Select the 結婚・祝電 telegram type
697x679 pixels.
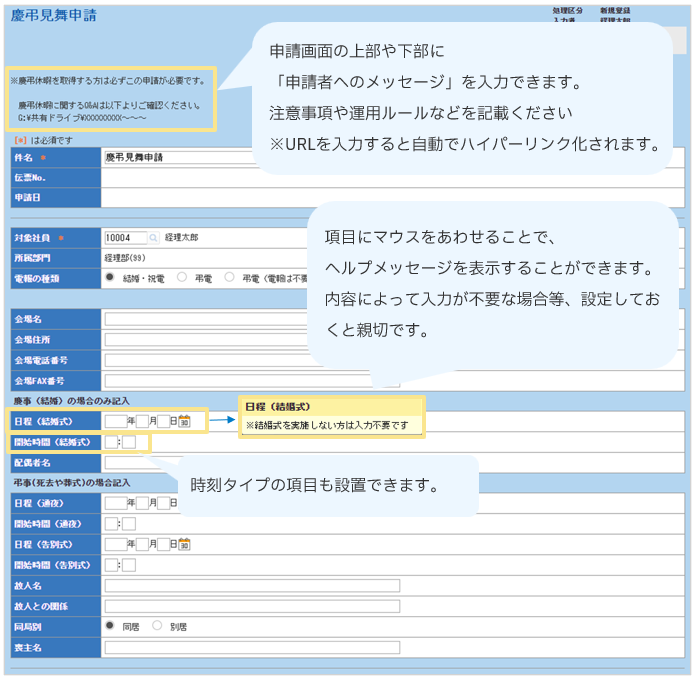point(110,277)
